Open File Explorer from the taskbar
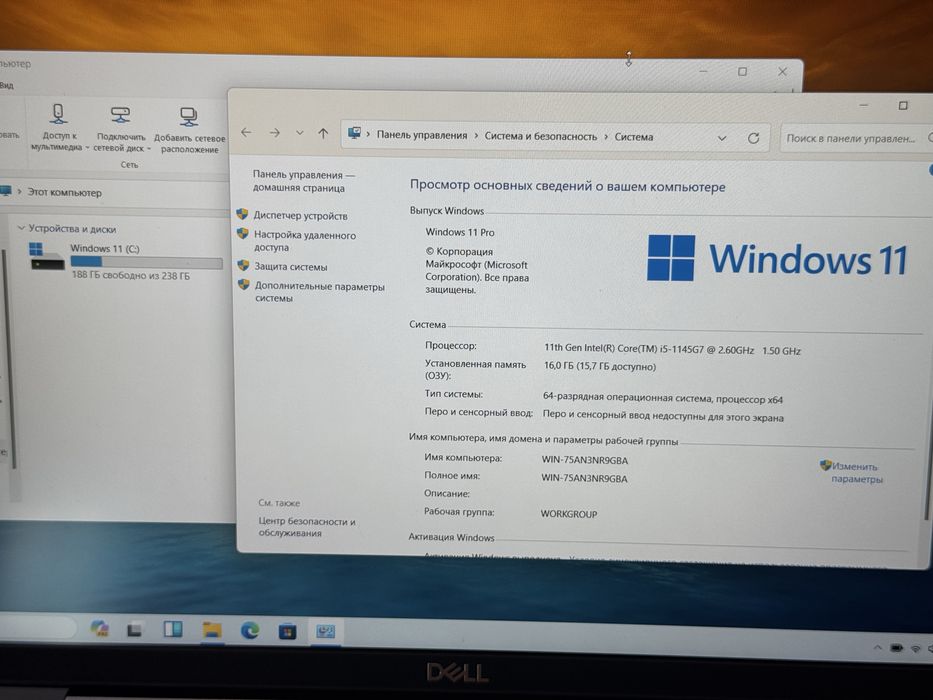The image size is (933, 700). pos(212,630)
